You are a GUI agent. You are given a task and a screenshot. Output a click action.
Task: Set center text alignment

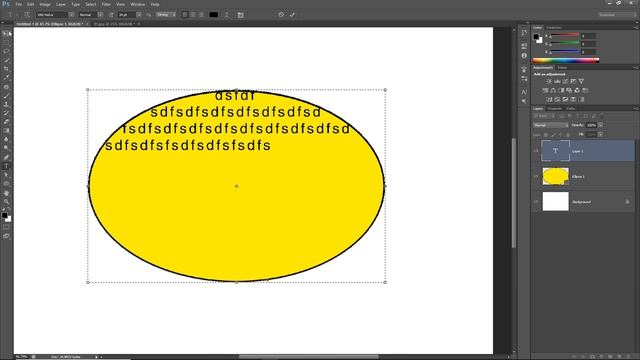tap(193, 15)
